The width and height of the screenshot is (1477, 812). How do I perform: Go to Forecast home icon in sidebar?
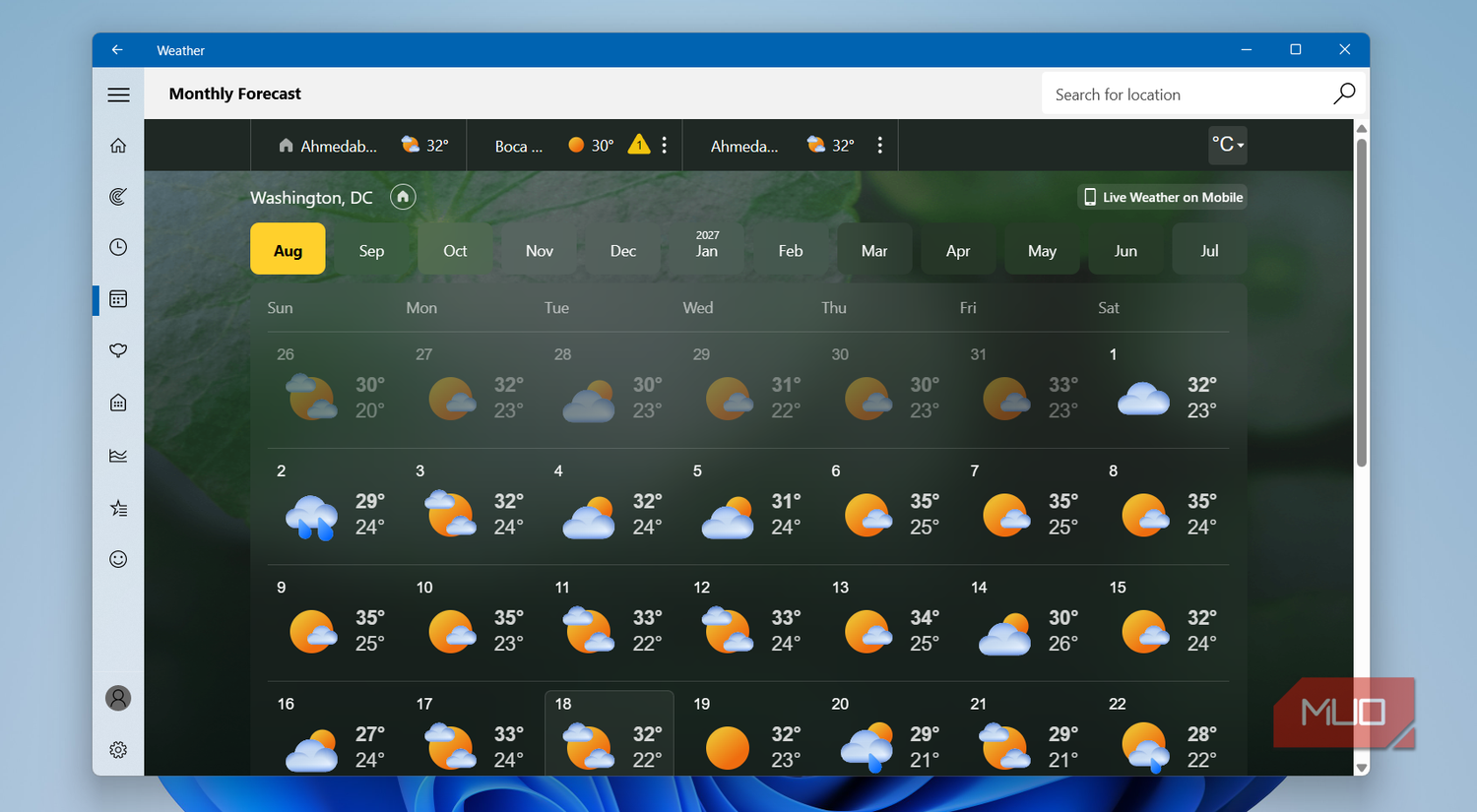pyautogui.click(x=118, y=146)
